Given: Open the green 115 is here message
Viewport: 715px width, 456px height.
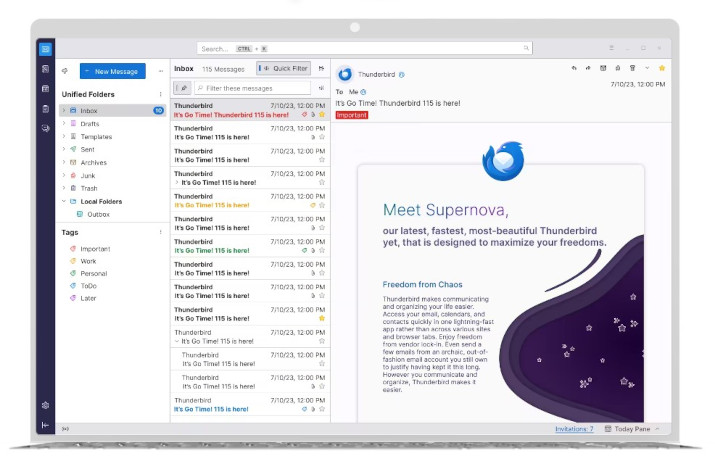Looking at the screenshot, I should (x=250, y=246).
